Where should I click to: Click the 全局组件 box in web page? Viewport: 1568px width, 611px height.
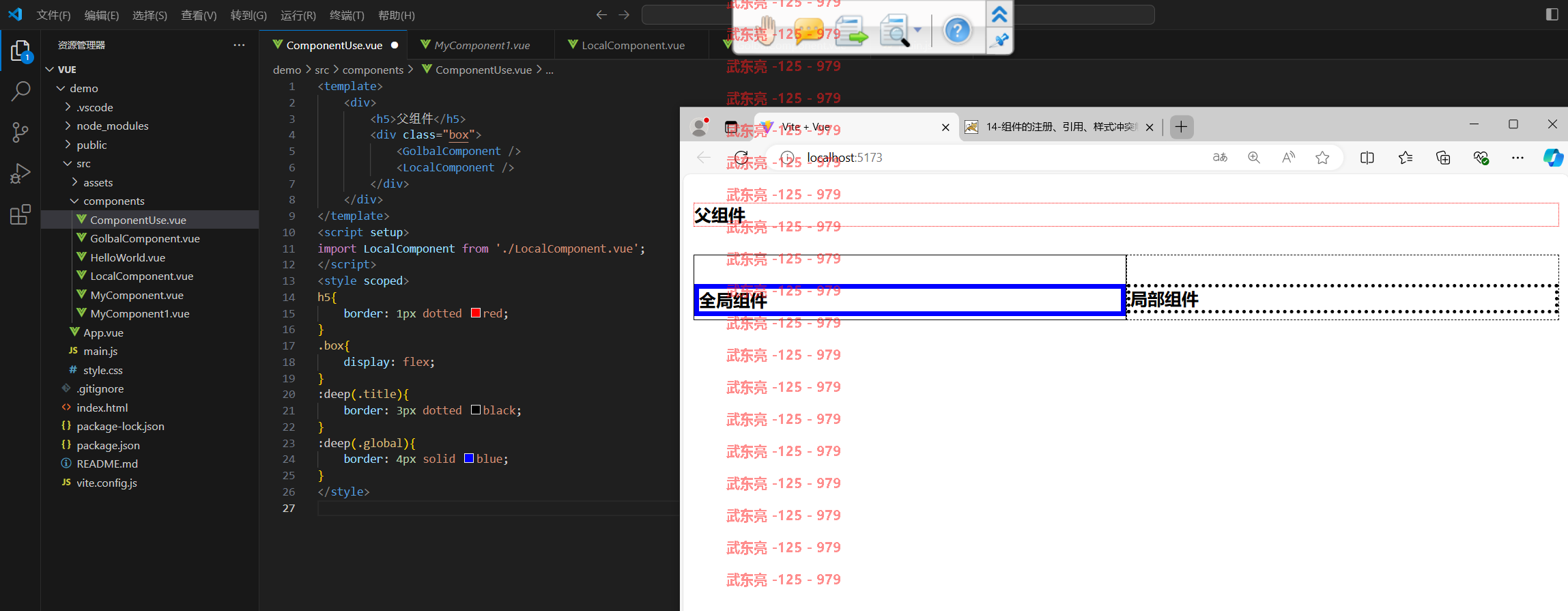(x=909, y=300)
